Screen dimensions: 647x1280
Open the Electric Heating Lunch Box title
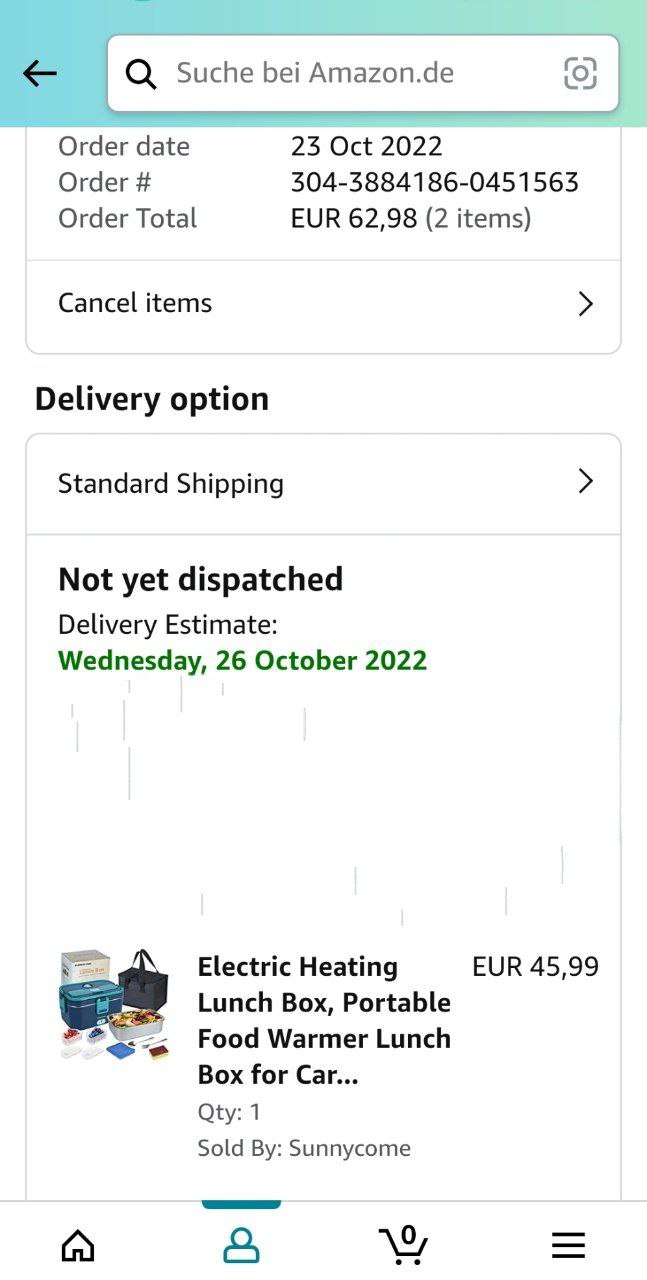324,1021
